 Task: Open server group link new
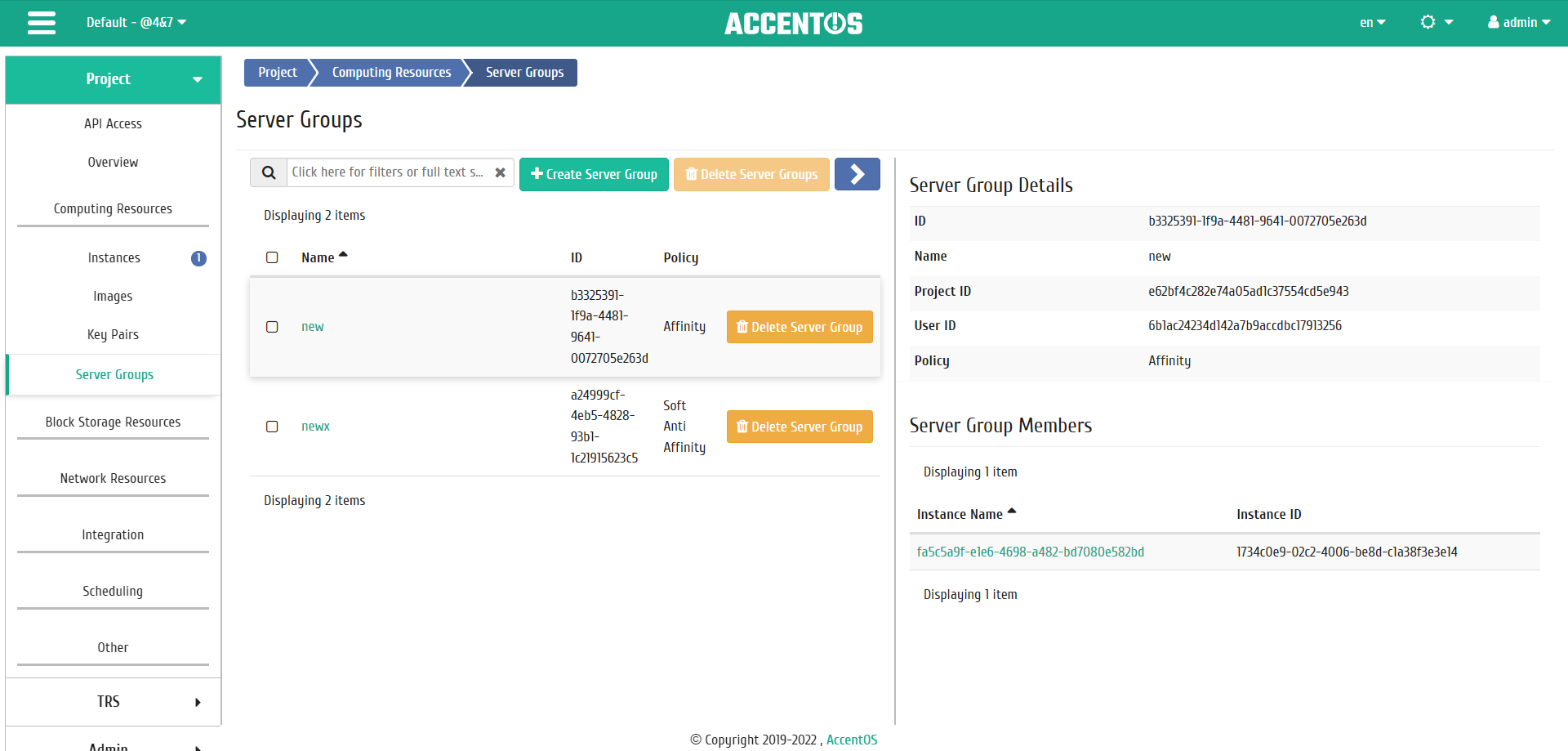pyautogui.click(x=312, y=326)
